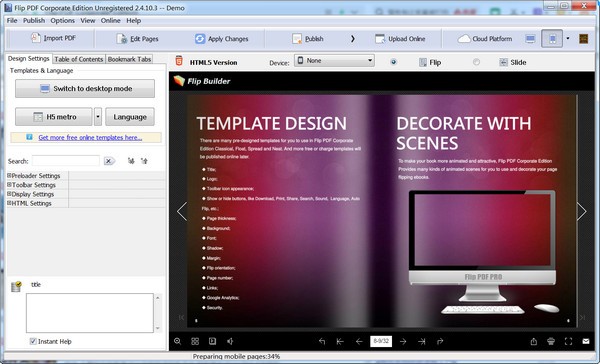Open Edit Pages editor
The width and height of the screenshot is (600, 364).
coord(137,39)
